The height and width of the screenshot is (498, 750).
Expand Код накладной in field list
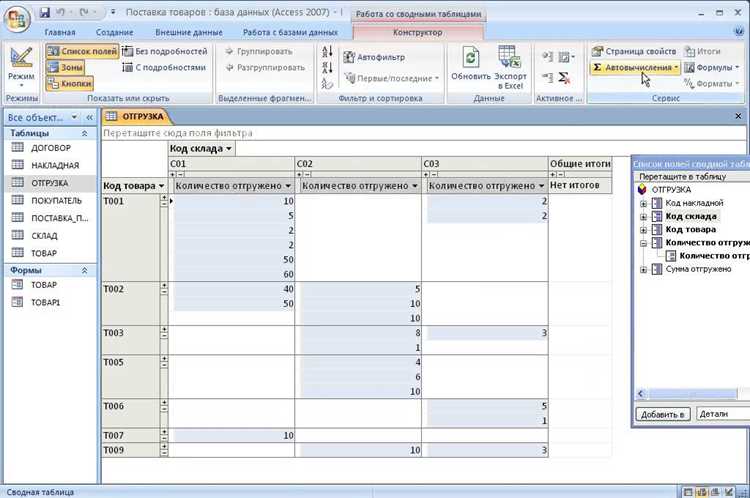tap(643, 203)
